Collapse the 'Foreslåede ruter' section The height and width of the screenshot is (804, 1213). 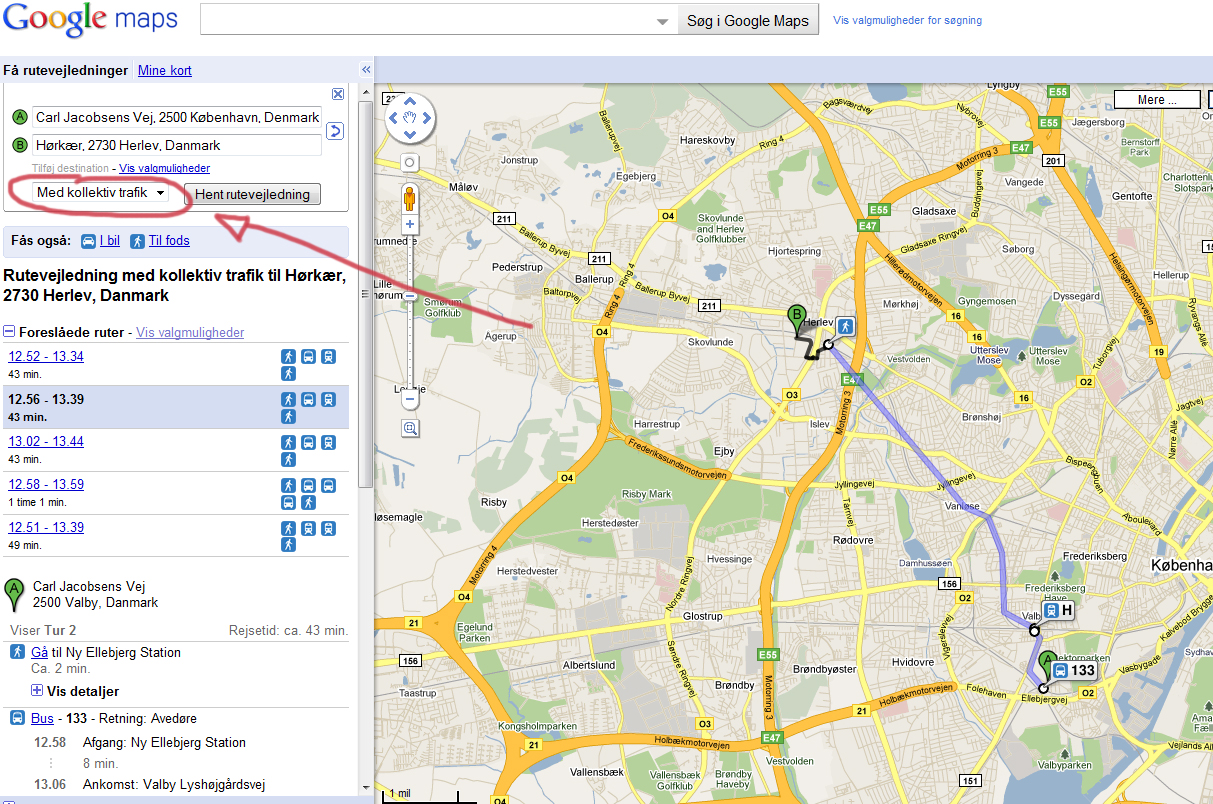tap(9, 332)
